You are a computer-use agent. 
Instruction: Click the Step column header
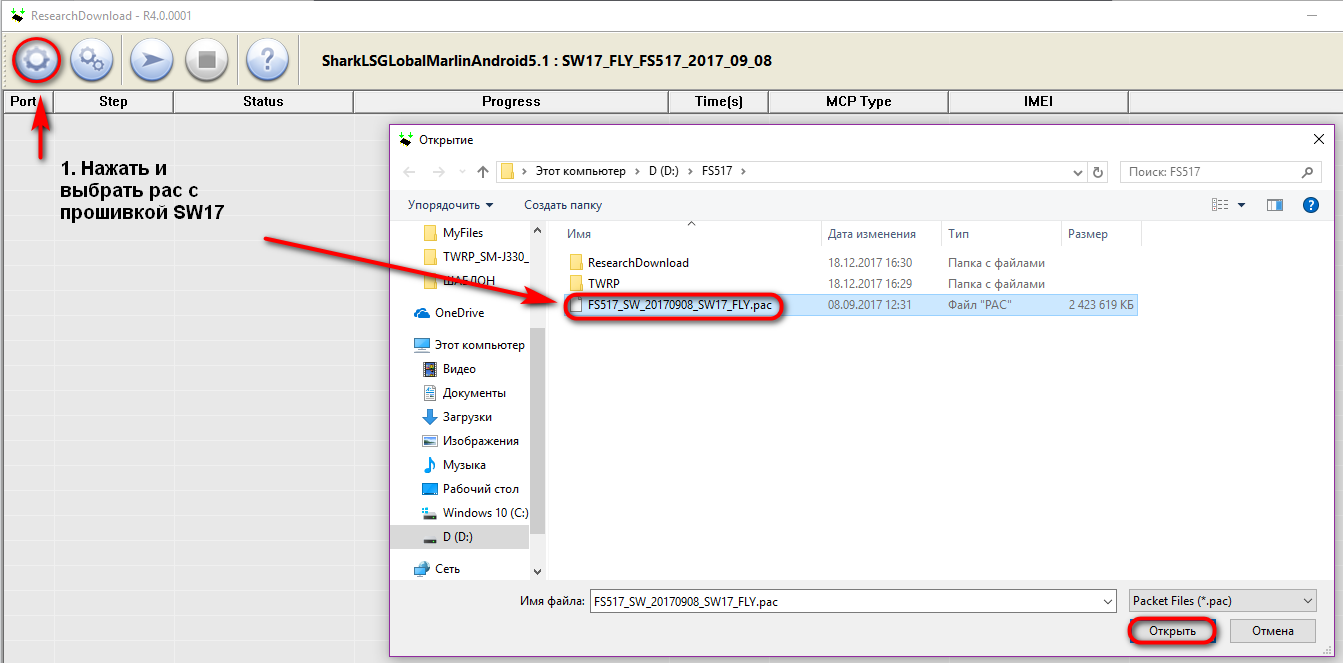coord(113,101)
